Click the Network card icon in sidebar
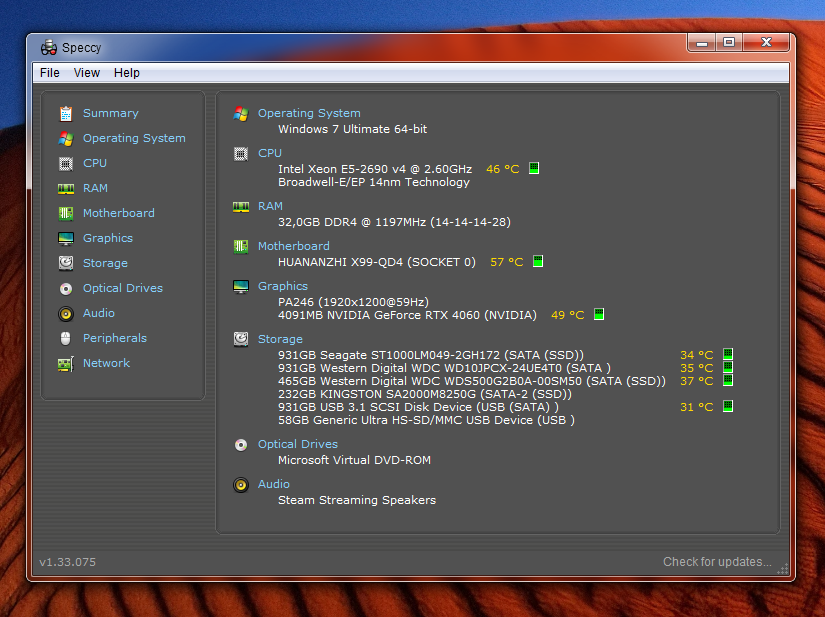 tap(66, 363)
